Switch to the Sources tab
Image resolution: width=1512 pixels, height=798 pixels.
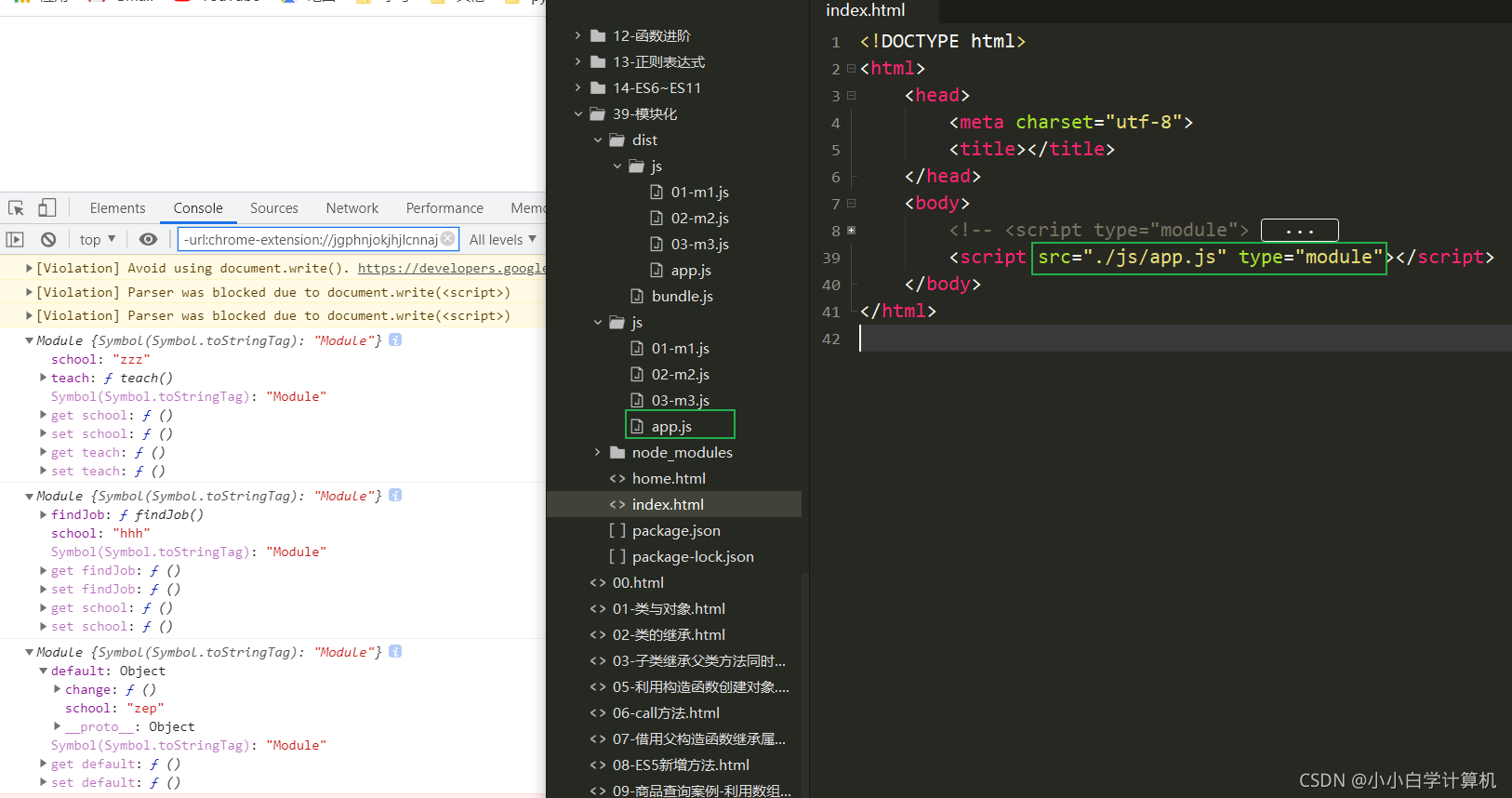pyautogui.click(x=274, y=208)
